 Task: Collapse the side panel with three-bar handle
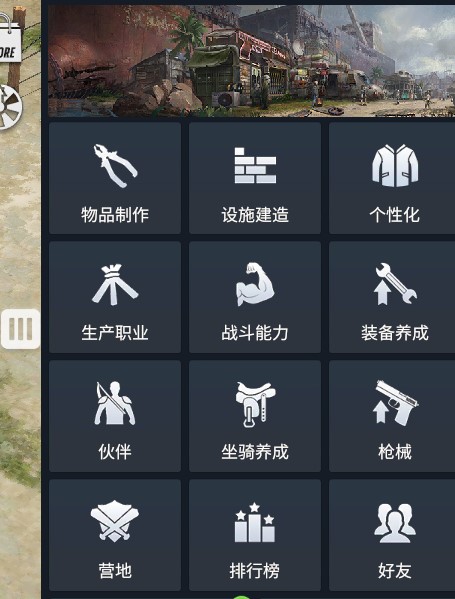(20, 329)
